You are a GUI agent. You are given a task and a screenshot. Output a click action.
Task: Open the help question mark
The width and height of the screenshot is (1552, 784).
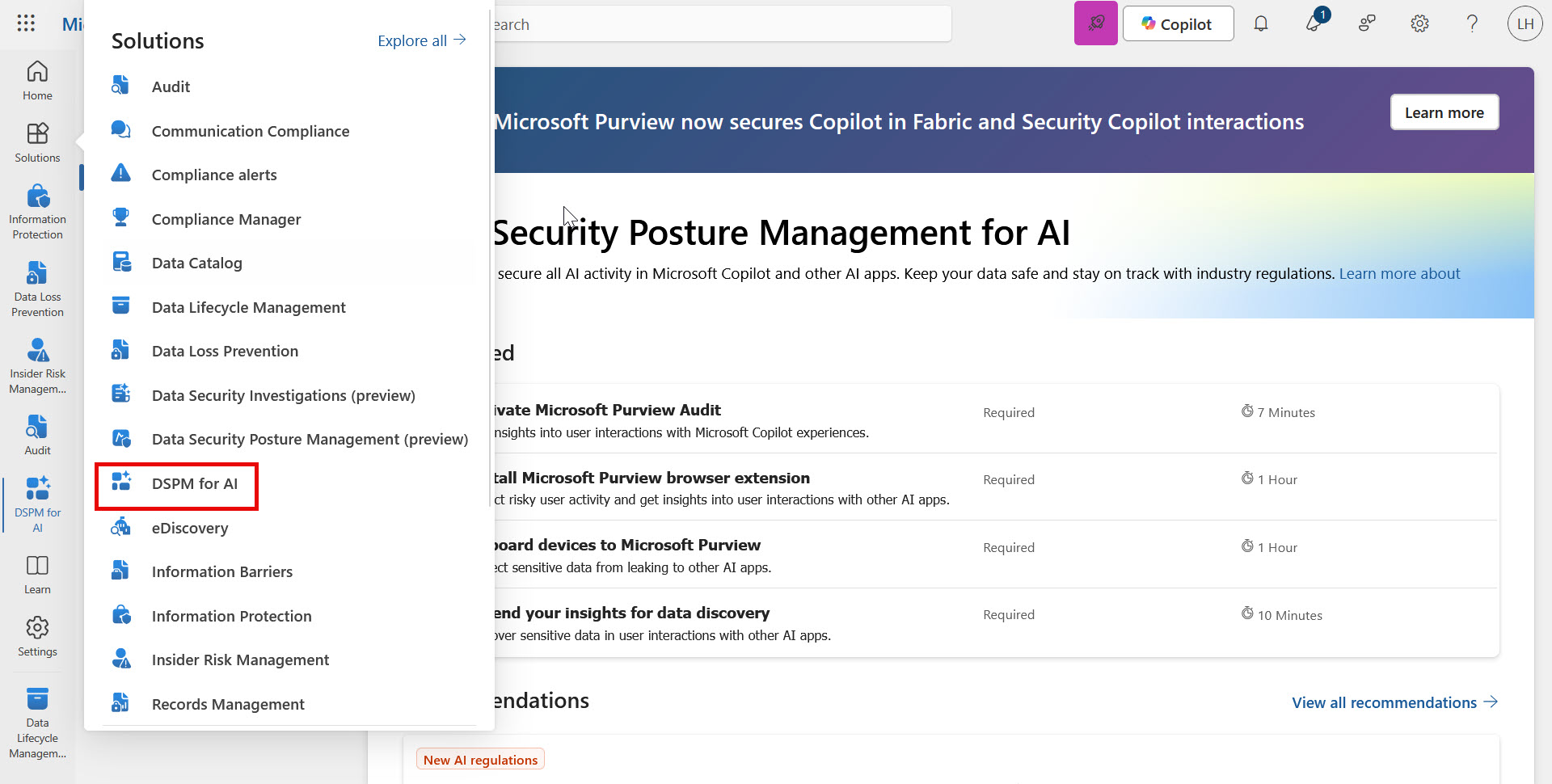point(1472,23)
